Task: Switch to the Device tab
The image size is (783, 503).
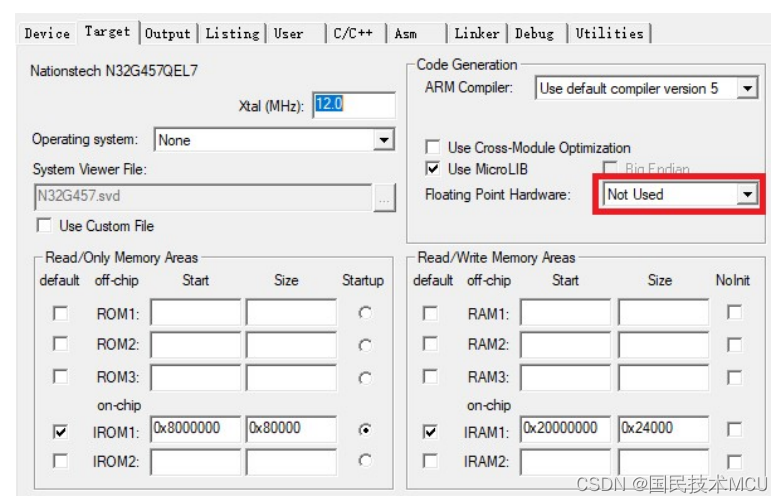Action: point(47,33)
